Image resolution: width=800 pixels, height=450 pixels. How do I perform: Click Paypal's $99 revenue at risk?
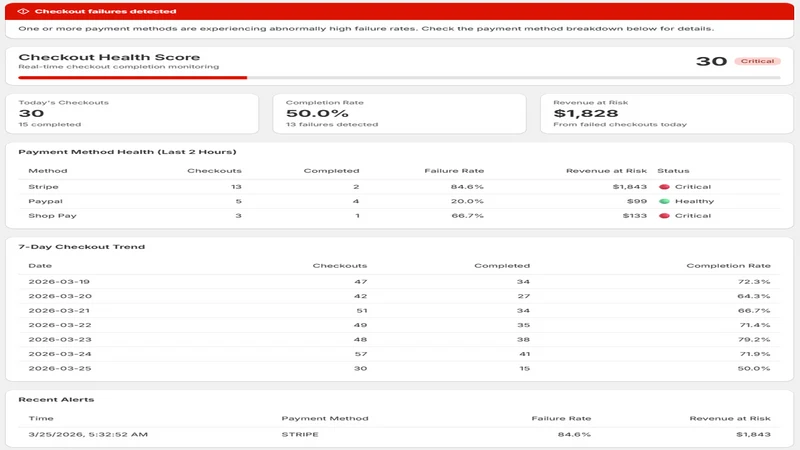click(637, 201)
